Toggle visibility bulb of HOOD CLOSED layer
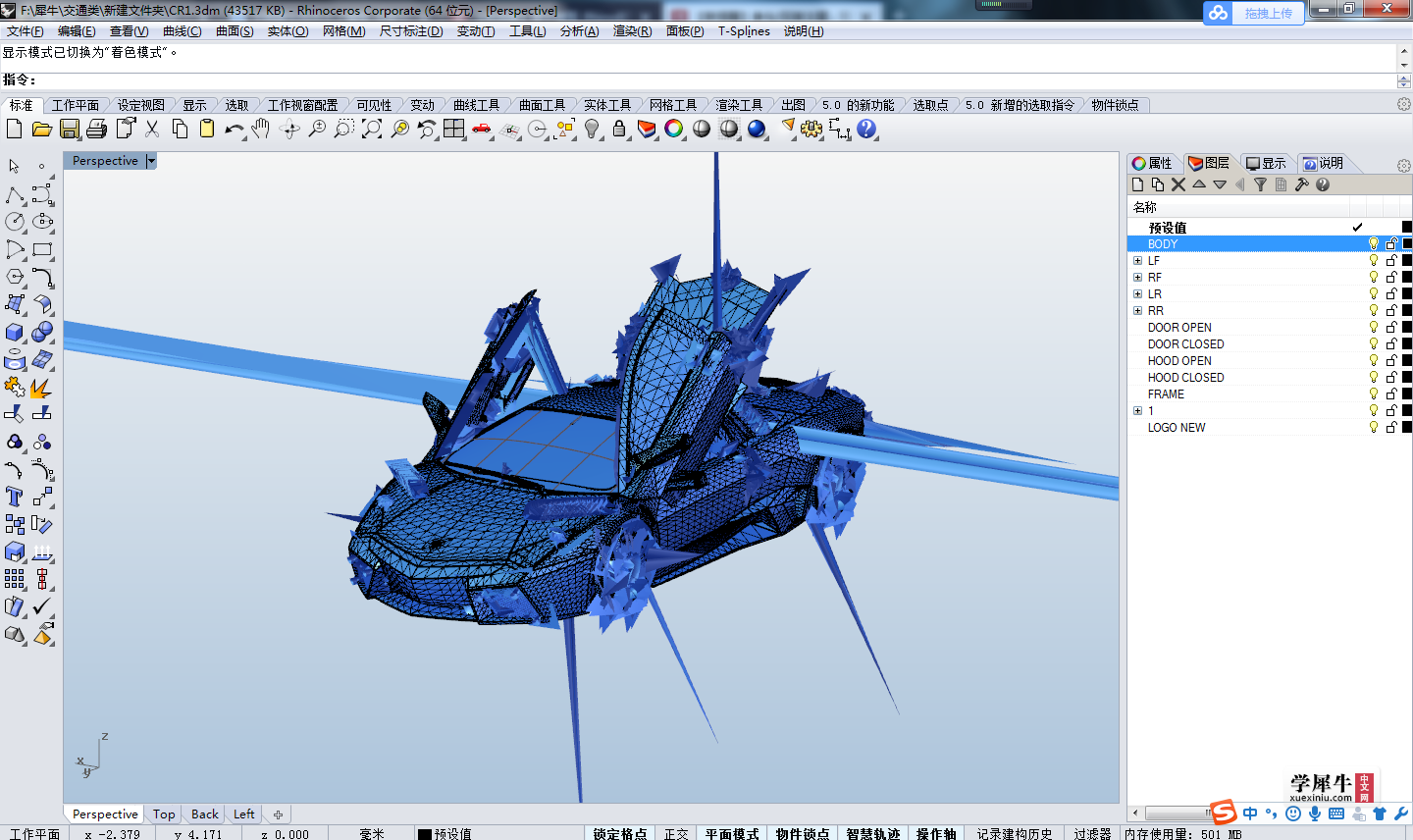The width and height of the screenshot is (1413, 840). click(1374, 377)
